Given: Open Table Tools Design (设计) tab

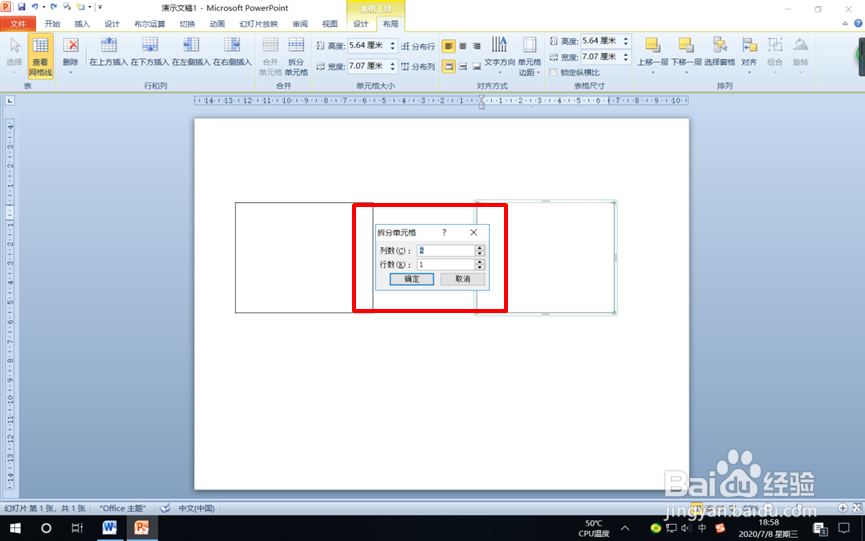Looking at the screenshot, I should (361, 24).
